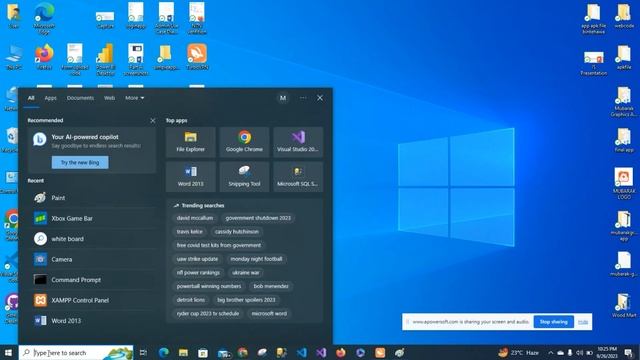This screenshot has width=640, height=360.
Task: Open the volume control in tray
Action: coord(580,353)
